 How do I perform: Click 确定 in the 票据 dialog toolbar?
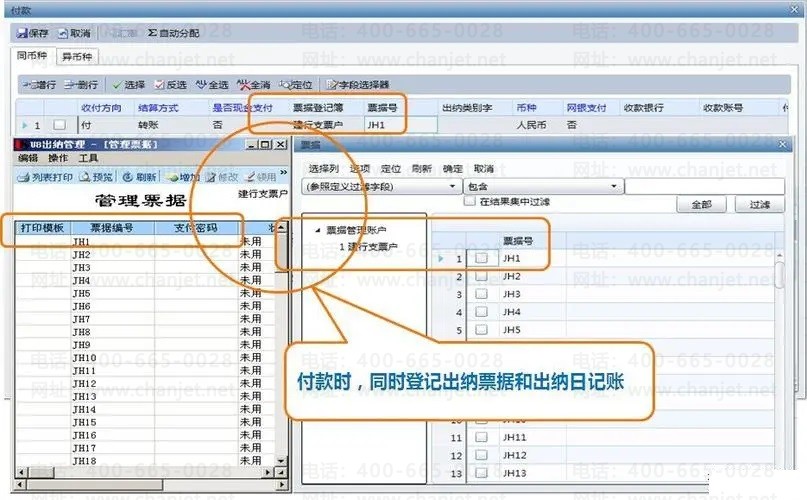point(452,169)
